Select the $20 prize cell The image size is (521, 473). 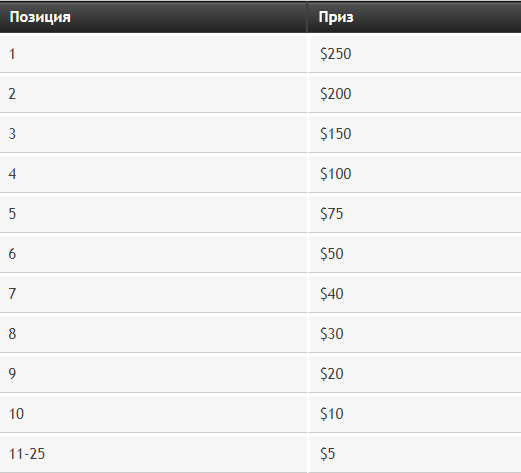click(415, 374)
